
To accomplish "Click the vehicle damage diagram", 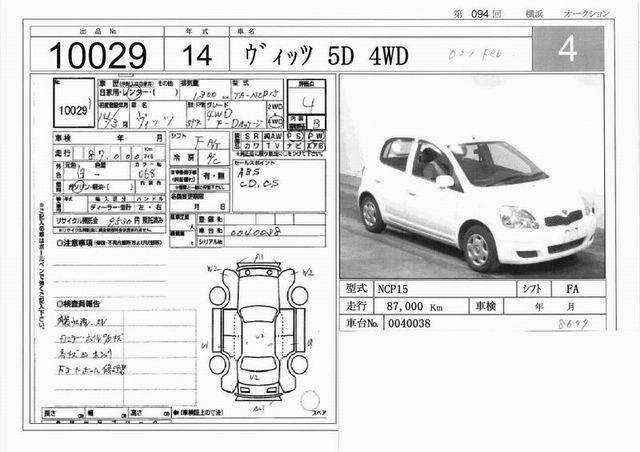I will [258, 332].
